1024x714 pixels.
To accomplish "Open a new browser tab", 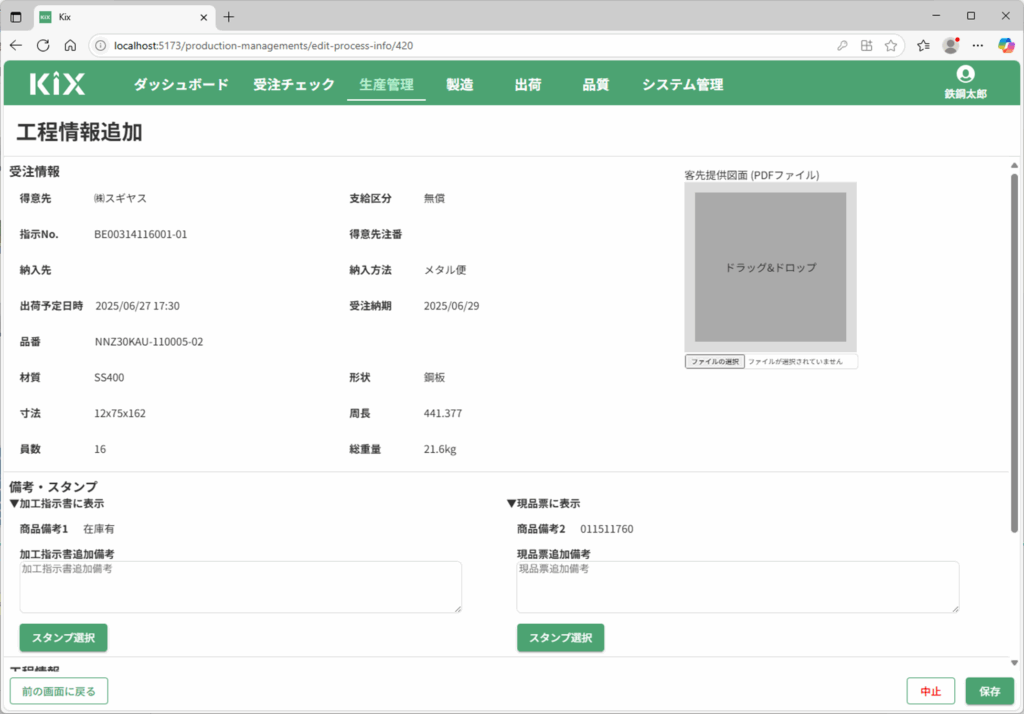I will point(229,17).
